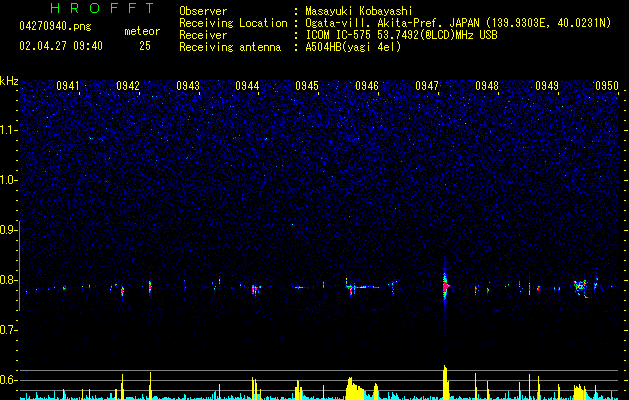The height and width of the screenshot is (400, 629).
Task: Click the 0950 time marker
Action: (607, 86)
